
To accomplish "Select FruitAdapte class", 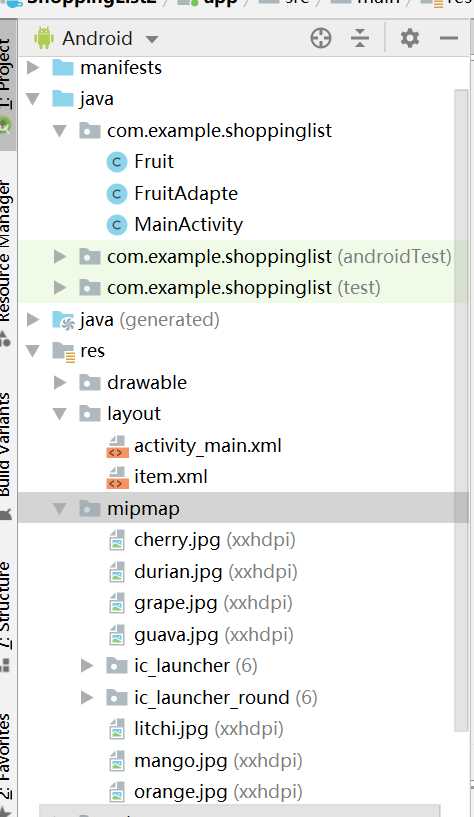I will [186, 194].
